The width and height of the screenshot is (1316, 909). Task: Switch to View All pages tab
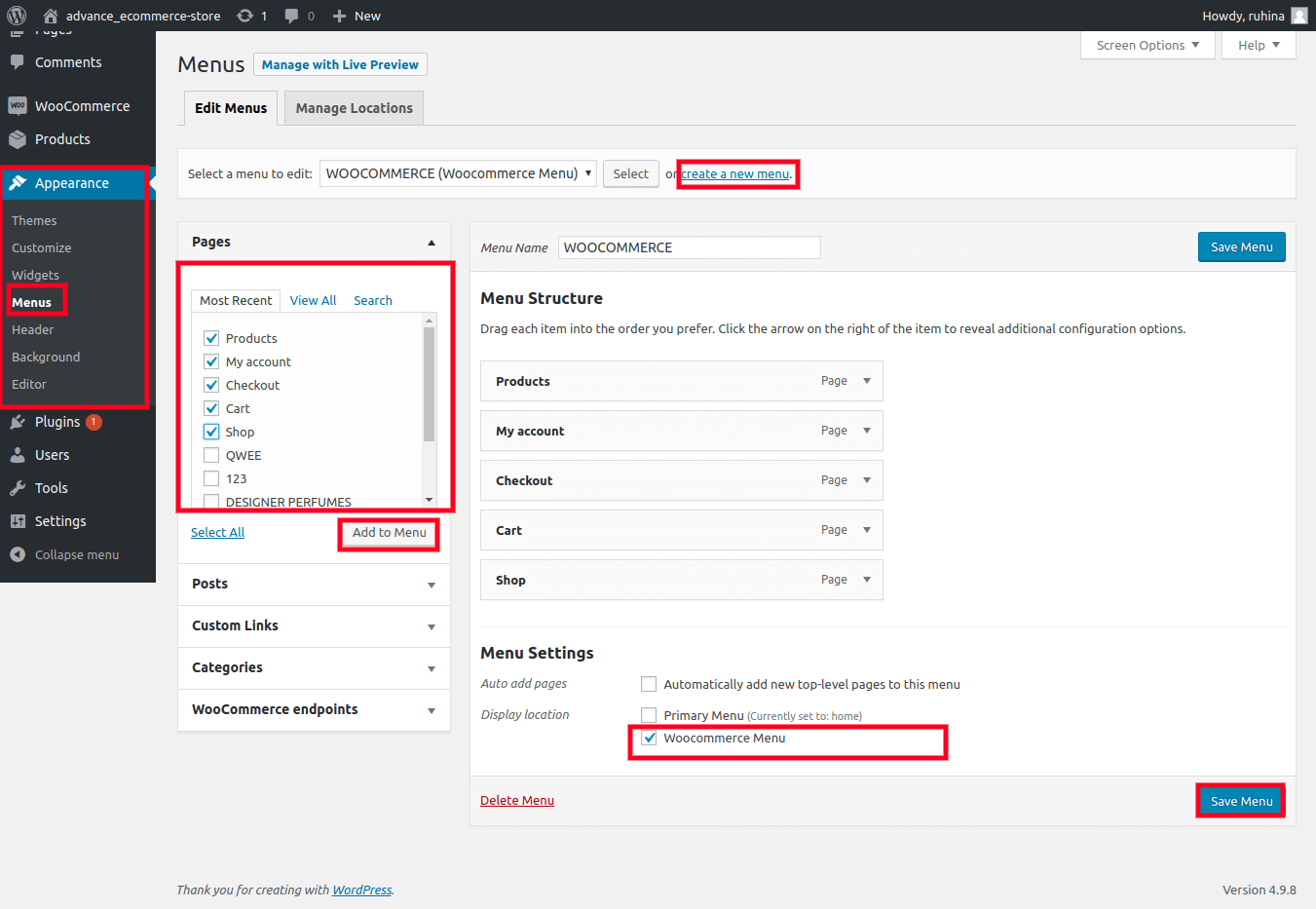pos(313,300)
